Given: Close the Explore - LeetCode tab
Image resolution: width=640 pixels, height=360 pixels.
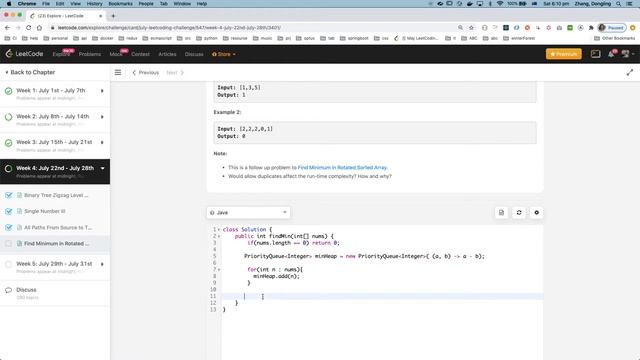Looking at the screenshot, I should 100,16.
